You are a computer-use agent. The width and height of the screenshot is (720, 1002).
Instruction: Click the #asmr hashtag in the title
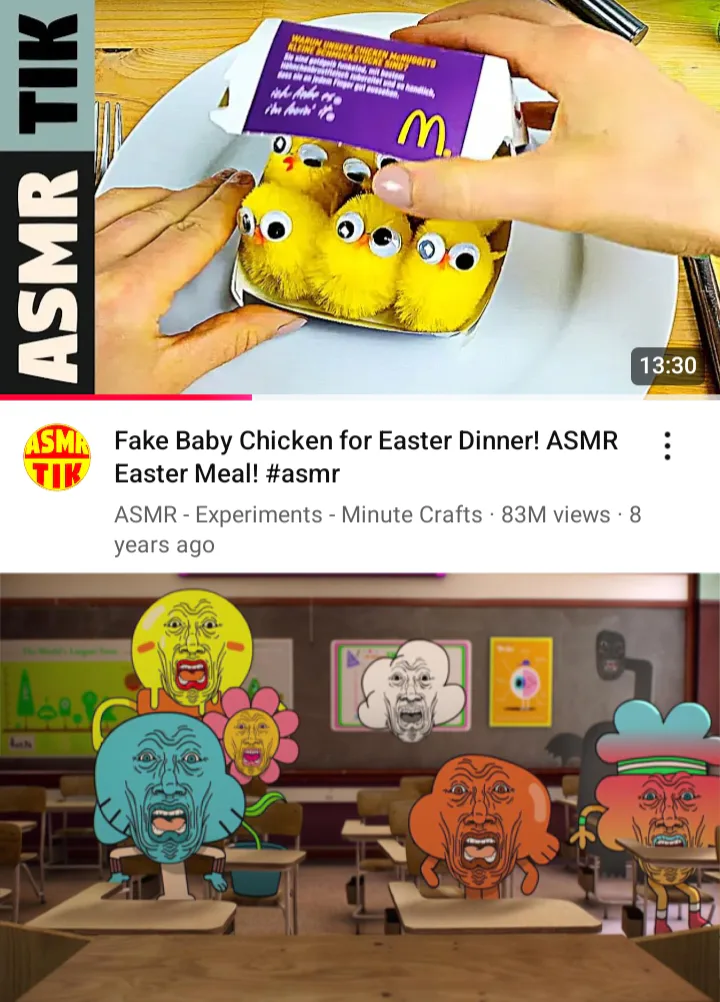[x=302, y=474]
